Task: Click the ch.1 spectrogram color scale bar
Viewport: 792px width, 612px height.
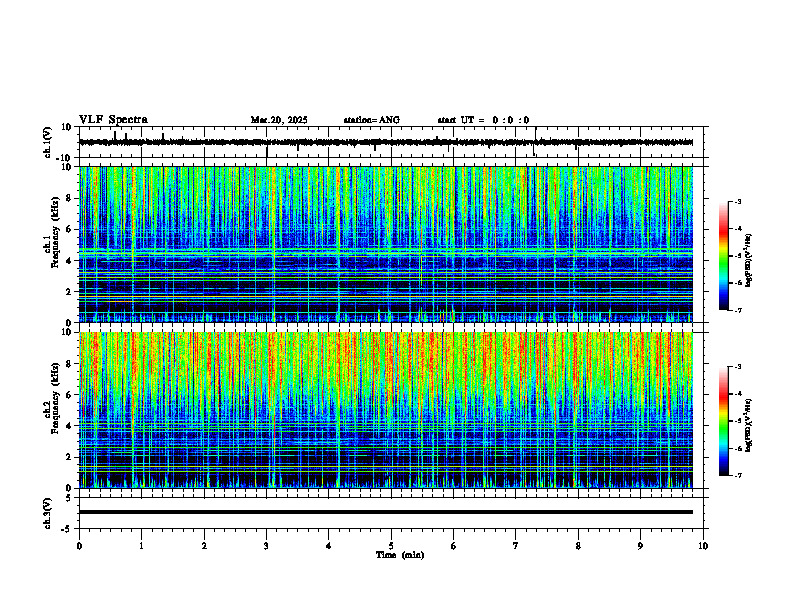Action: [723, 256]
